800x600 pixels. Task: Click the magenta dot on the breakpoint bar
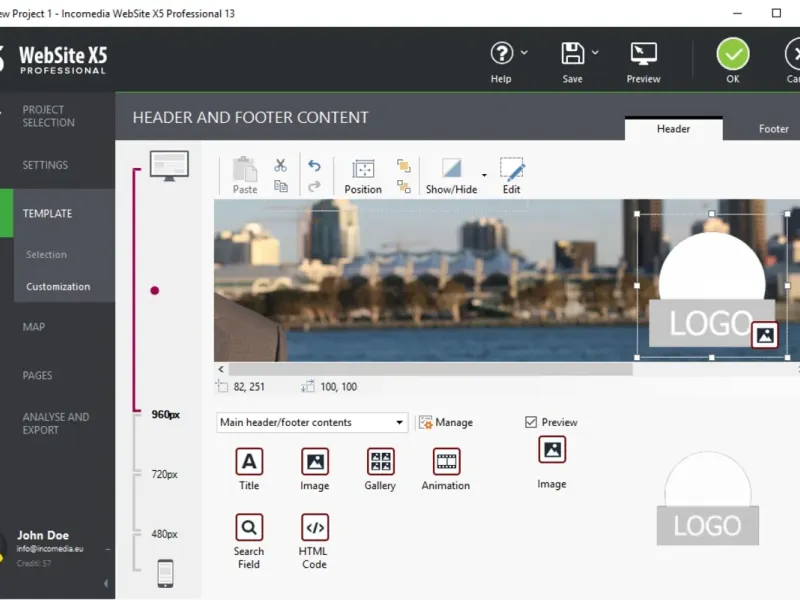click(155, 291)
